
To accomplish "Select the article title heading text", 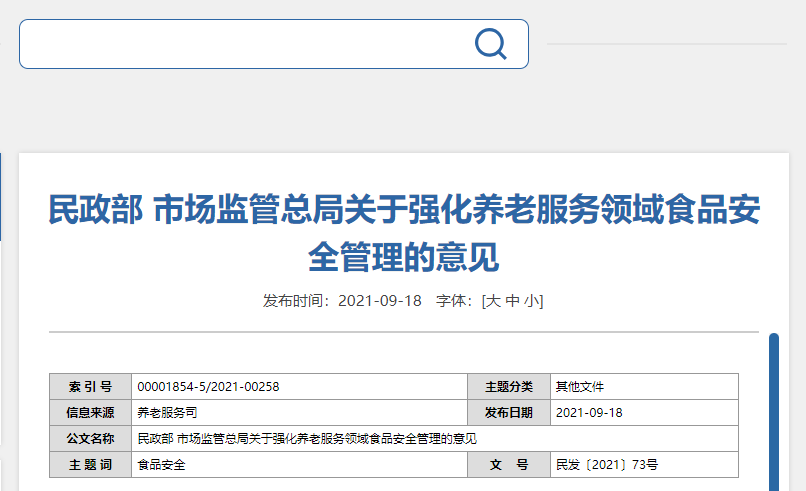I will coord(404,233).
